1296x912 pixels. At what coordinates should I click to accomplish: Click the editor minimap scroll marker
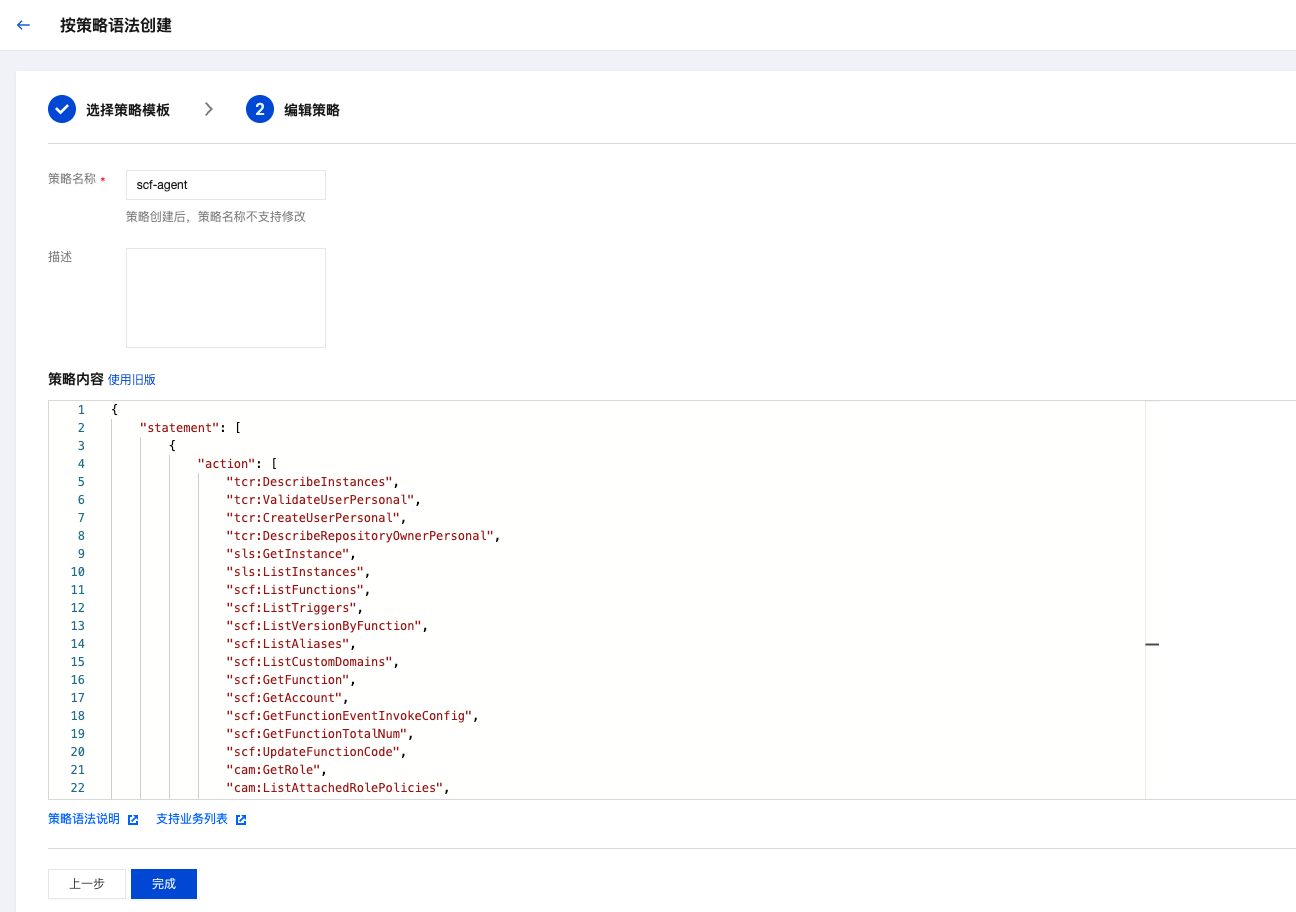[x=1152, y=645]
